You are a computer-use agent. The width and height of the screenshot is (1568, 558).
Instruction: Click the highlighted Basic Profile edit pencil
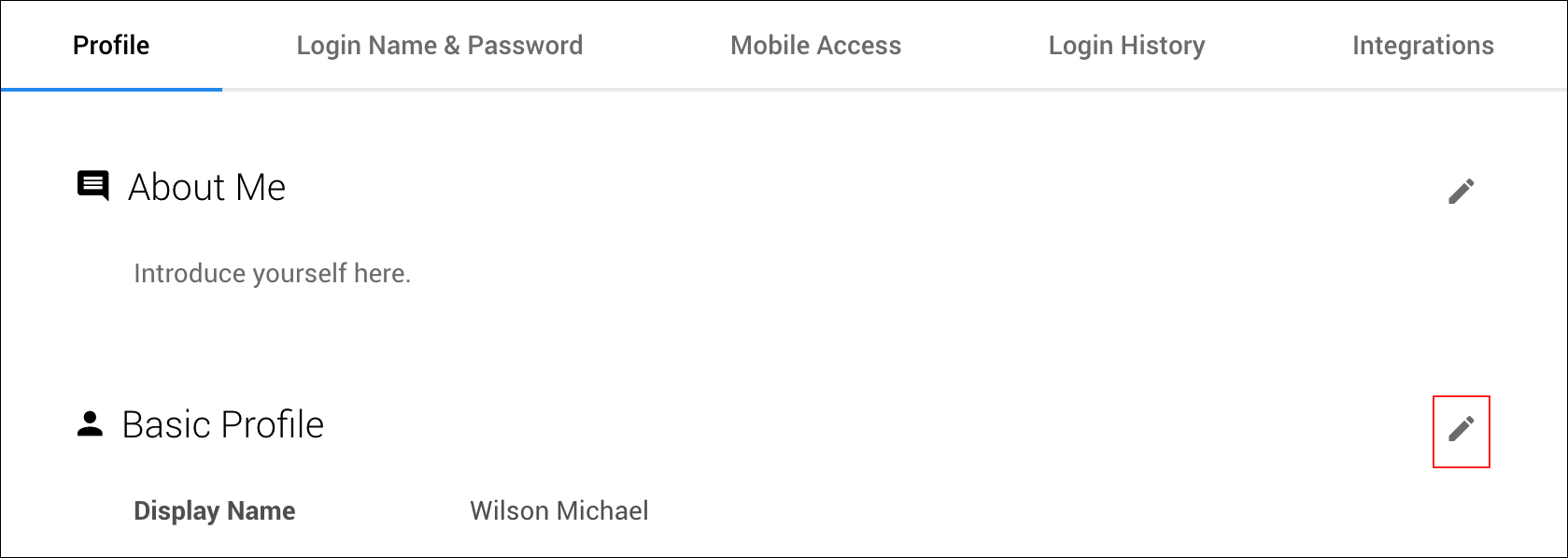point(1461,431)
